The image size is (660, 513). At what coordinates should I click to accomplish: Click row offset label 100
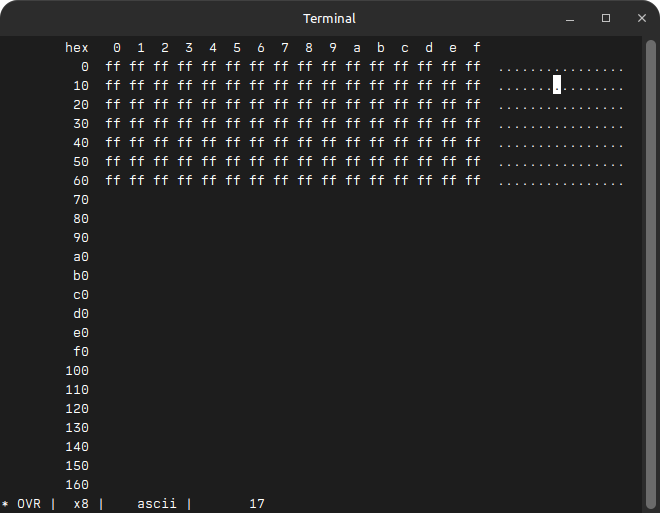point(77,371)
